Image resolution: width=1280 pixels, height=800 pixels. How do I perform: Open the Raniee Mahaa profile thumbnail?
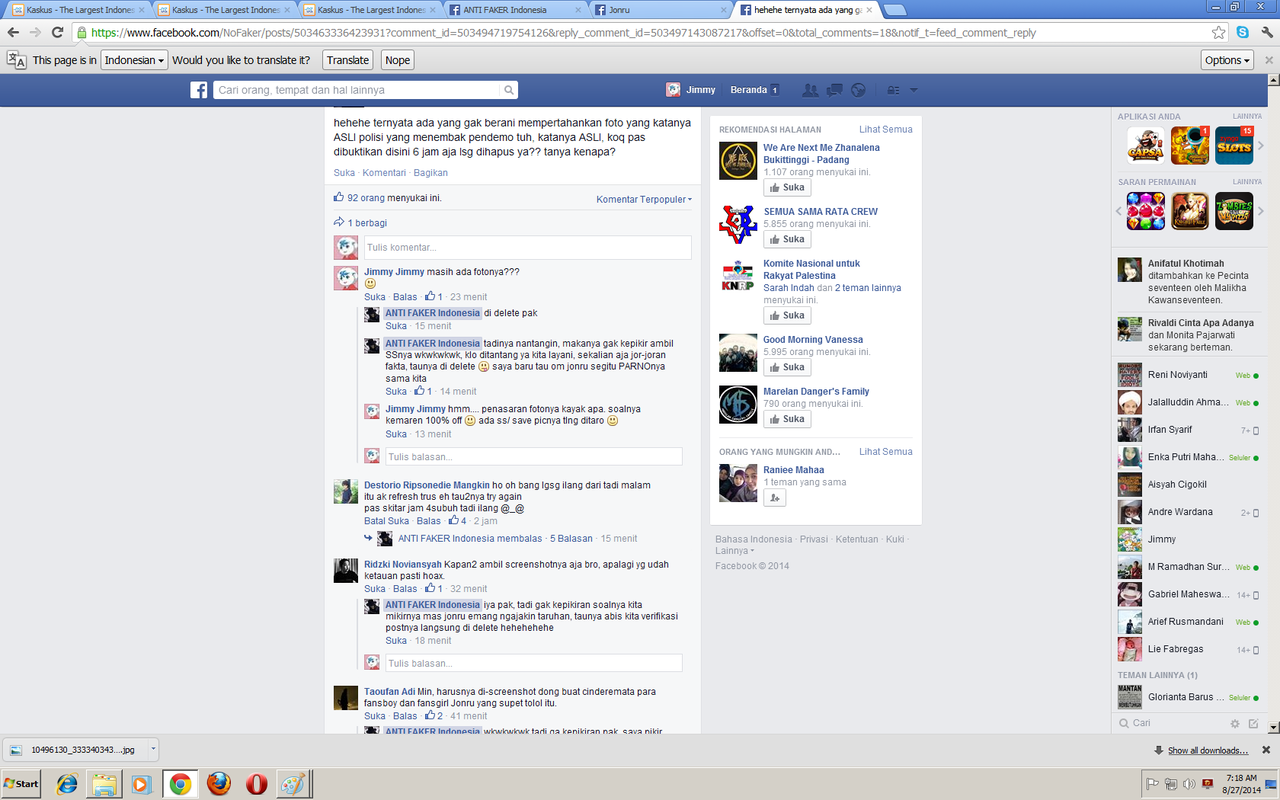click(738, 483)
